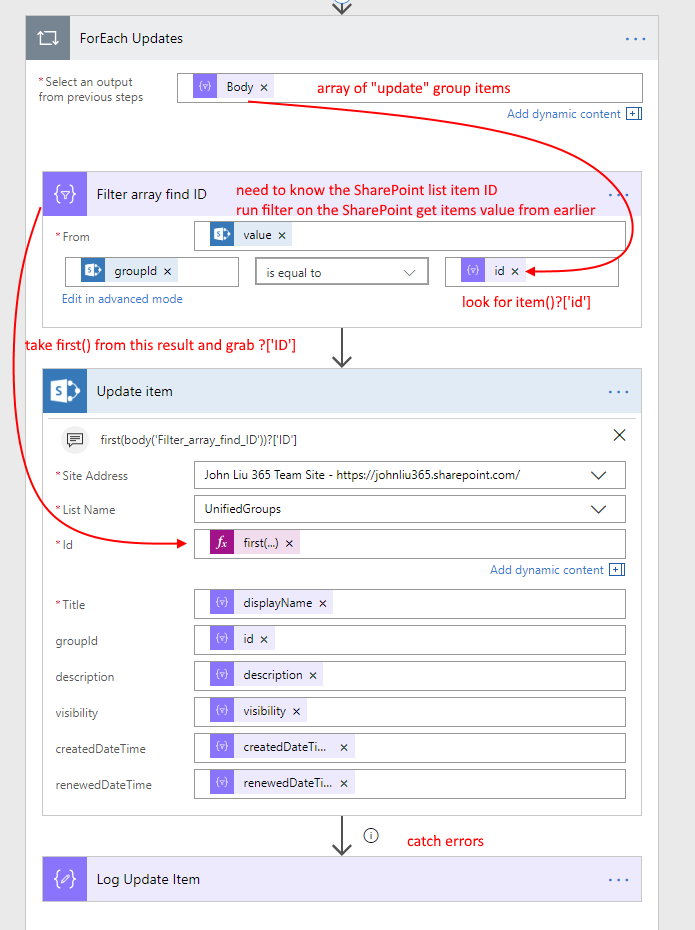Open Update item ellipsis menu
This screenshot has width=695, height=930.
[x=618, y=392]
